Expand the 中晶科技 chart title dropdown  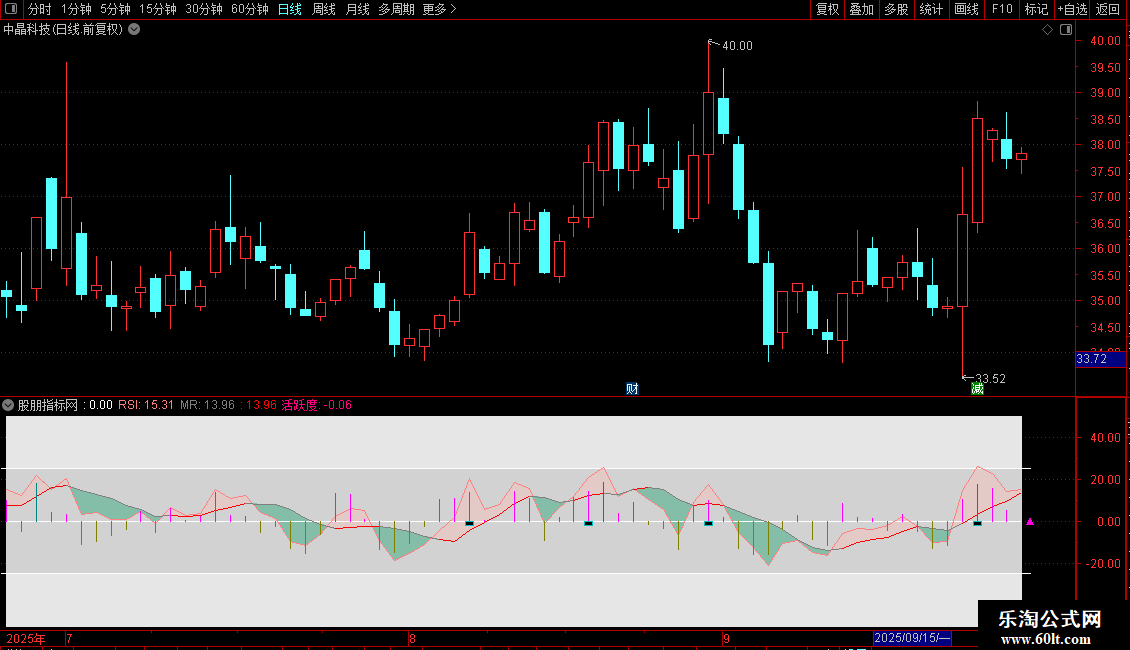coord(134,30)
